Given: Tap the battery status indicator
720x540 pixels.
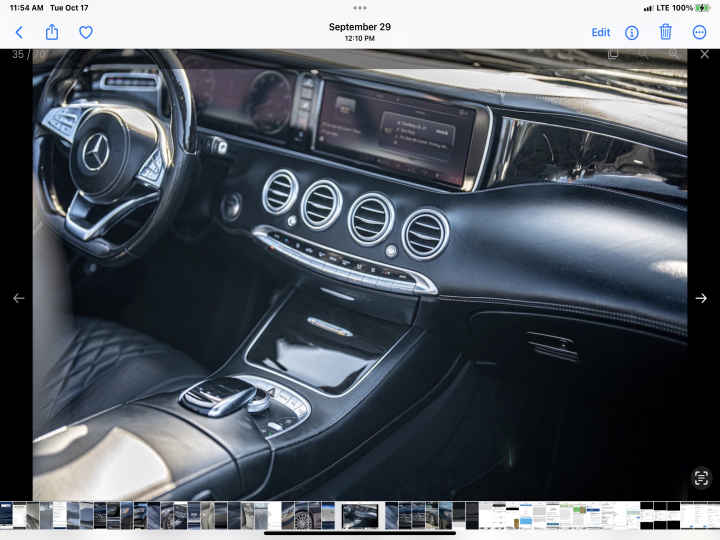Looking at the screenshot, I should pyautogui.click(x=703, y=8).
